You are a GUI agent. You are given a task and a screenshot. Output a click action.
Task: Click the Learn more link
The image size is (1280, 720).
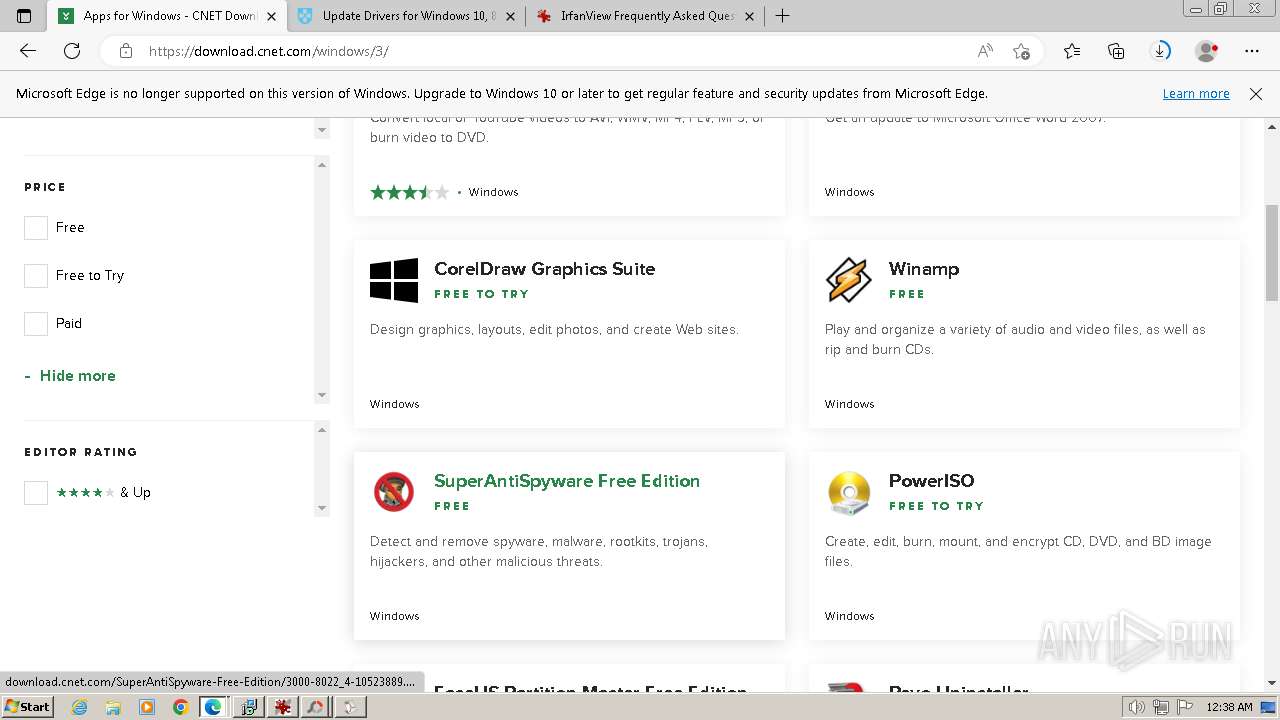click(x=1196, y=94)
